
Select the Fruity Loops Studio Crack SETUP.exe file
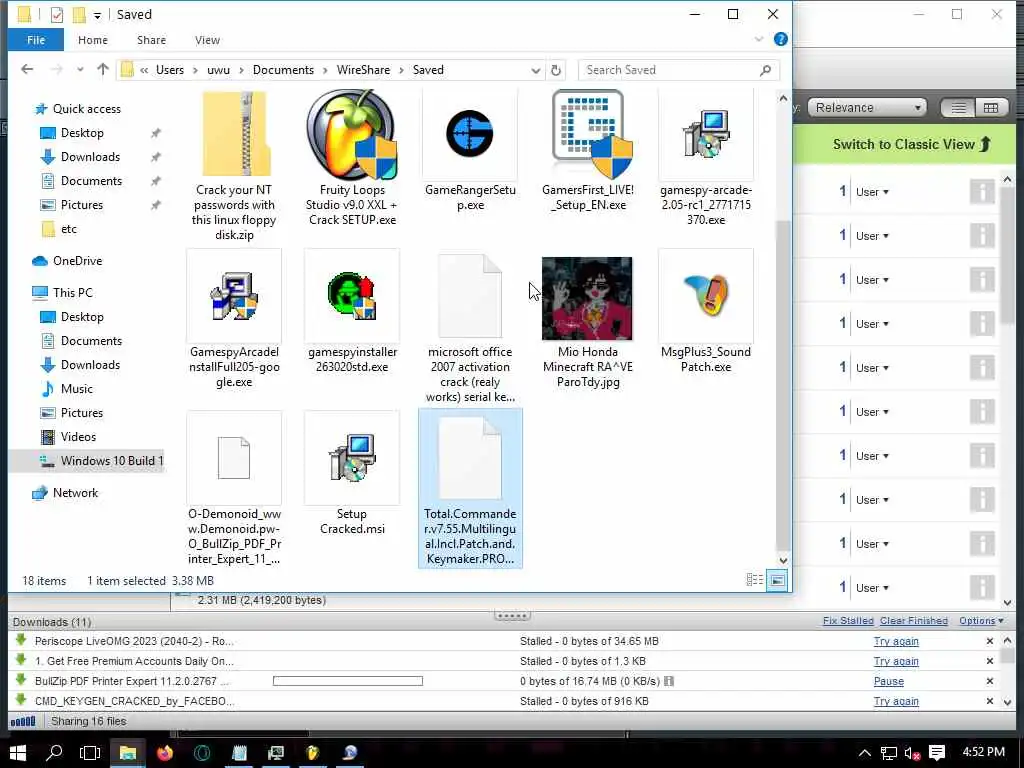coord(352,159)
